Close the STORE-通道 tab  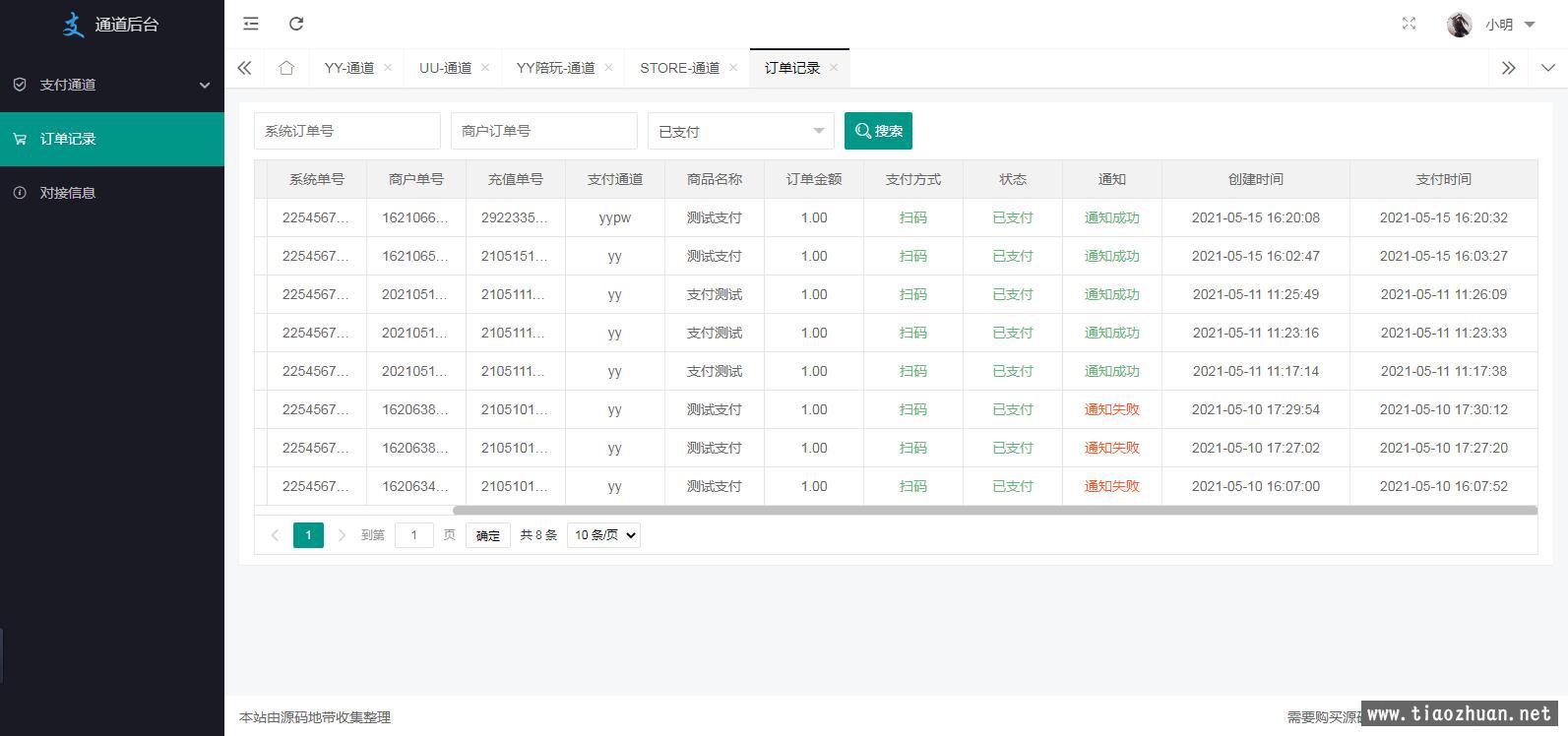[x=733, y=68]
